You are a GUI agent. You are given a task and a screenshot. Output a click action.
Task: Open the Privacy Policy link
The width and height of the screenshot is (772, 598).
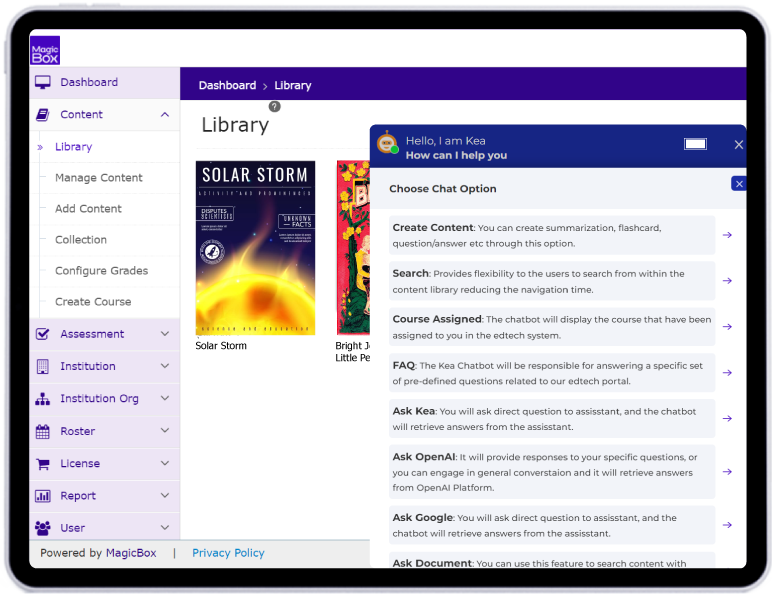pos(228,553)
